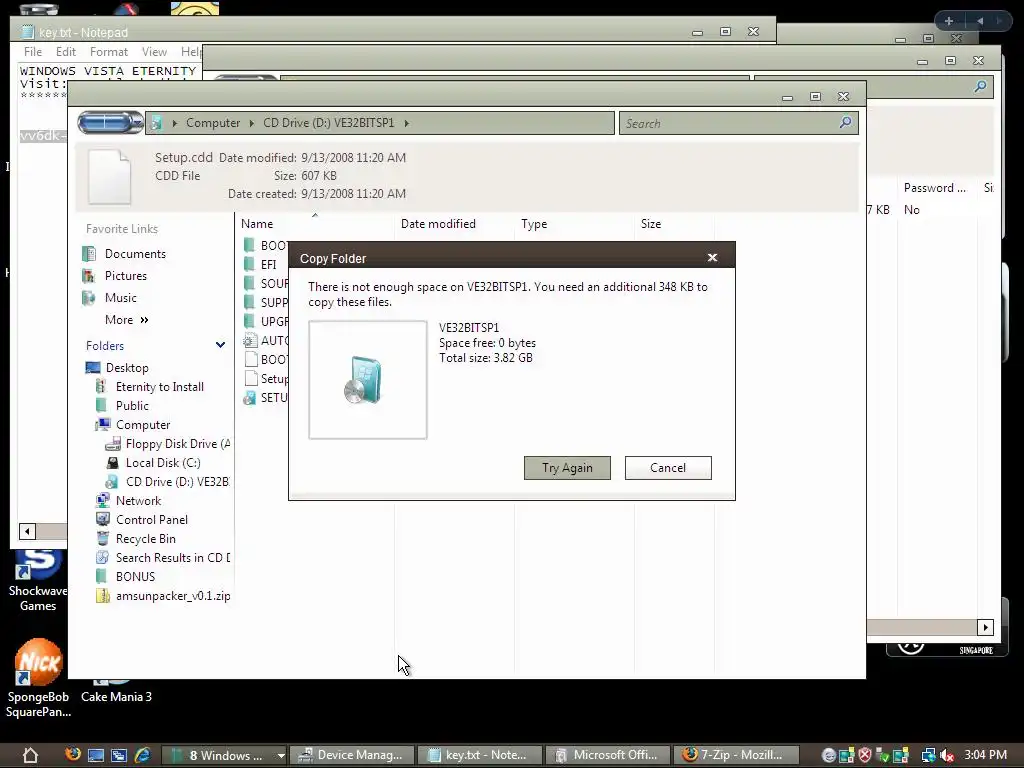
Task: Expand arrow after CD Drive breadcrumb
Action: click(406, 123)
